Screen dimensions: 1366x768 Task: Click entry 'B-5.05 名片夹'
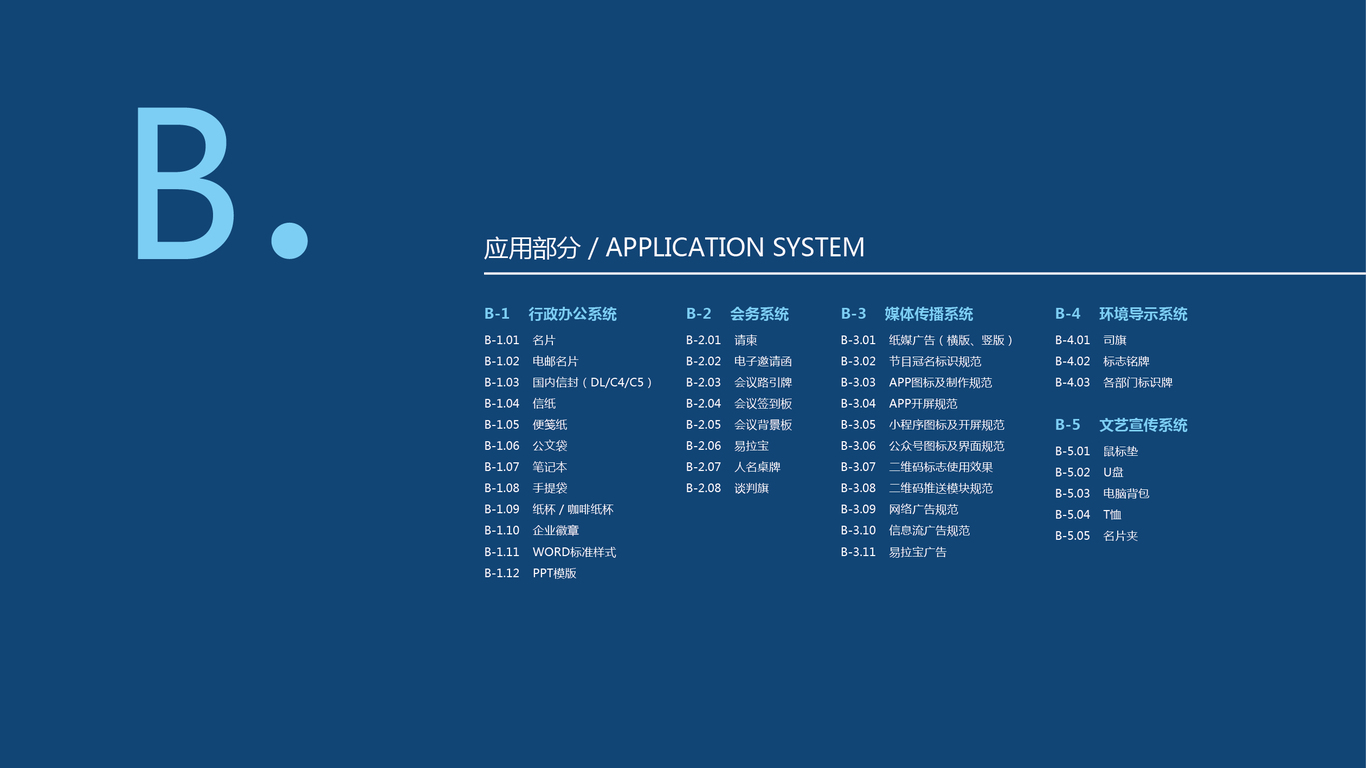(1097, 536)
